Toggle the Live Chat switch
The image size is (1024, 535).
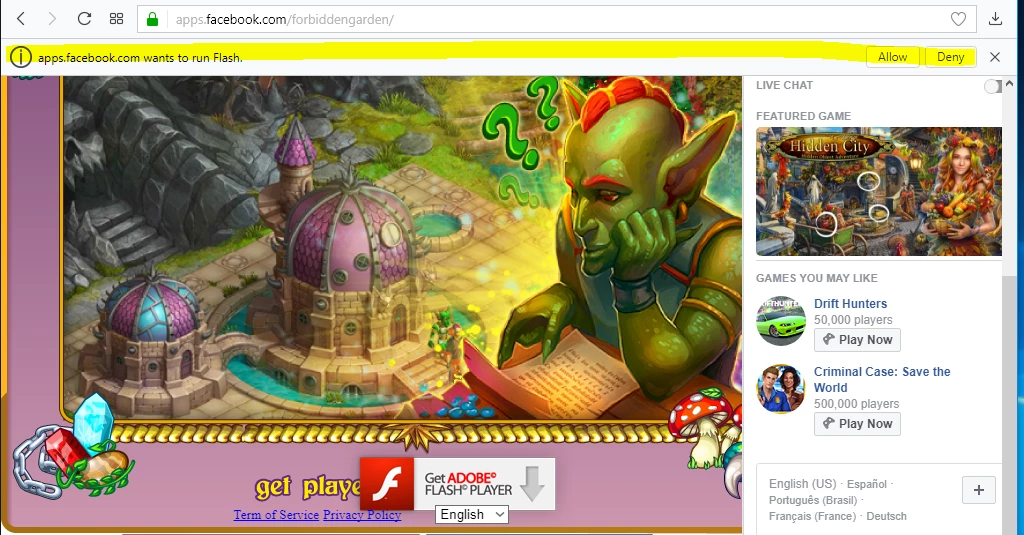(x=993, y=86)
